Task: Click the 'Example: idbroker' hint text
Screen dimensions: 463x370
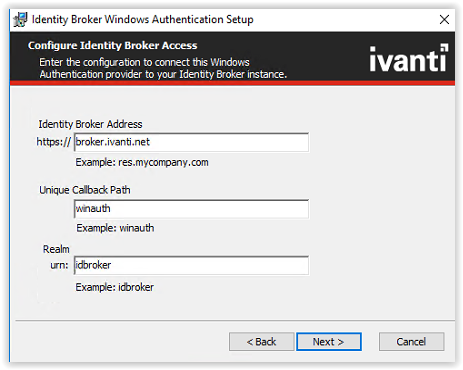Action: pos(115,287)
